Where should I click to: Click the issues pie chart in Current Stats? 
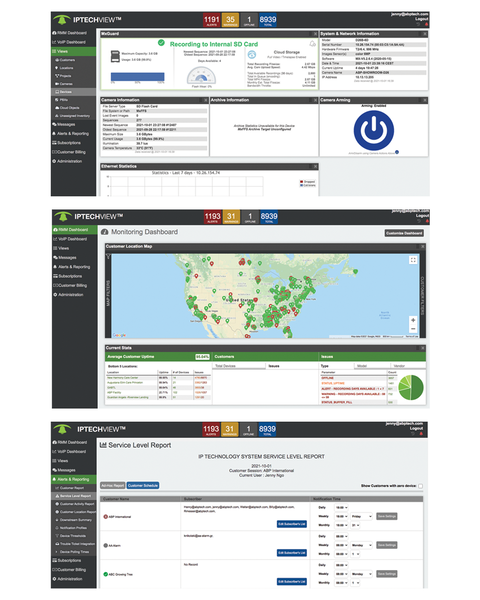411,388
